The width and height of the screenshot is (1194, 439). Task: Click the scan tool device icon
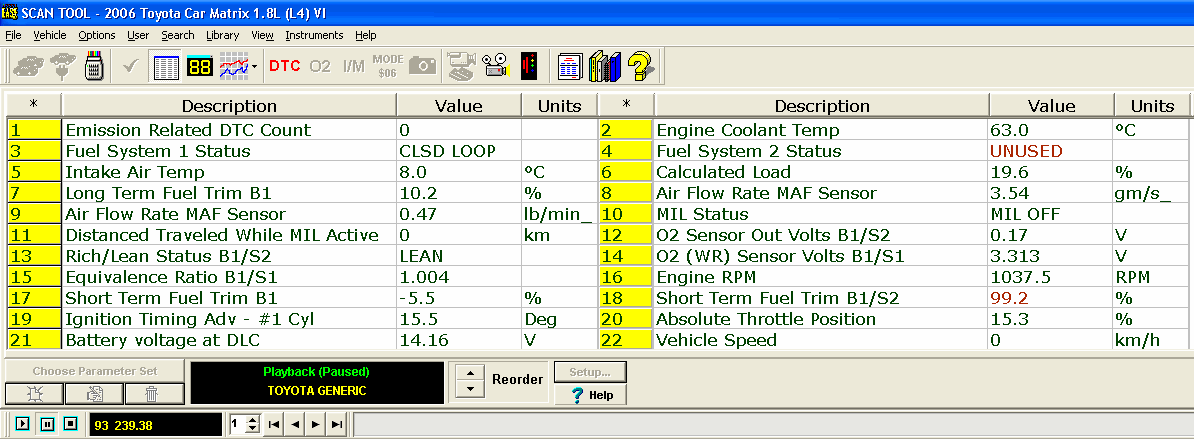coord(94,66)
